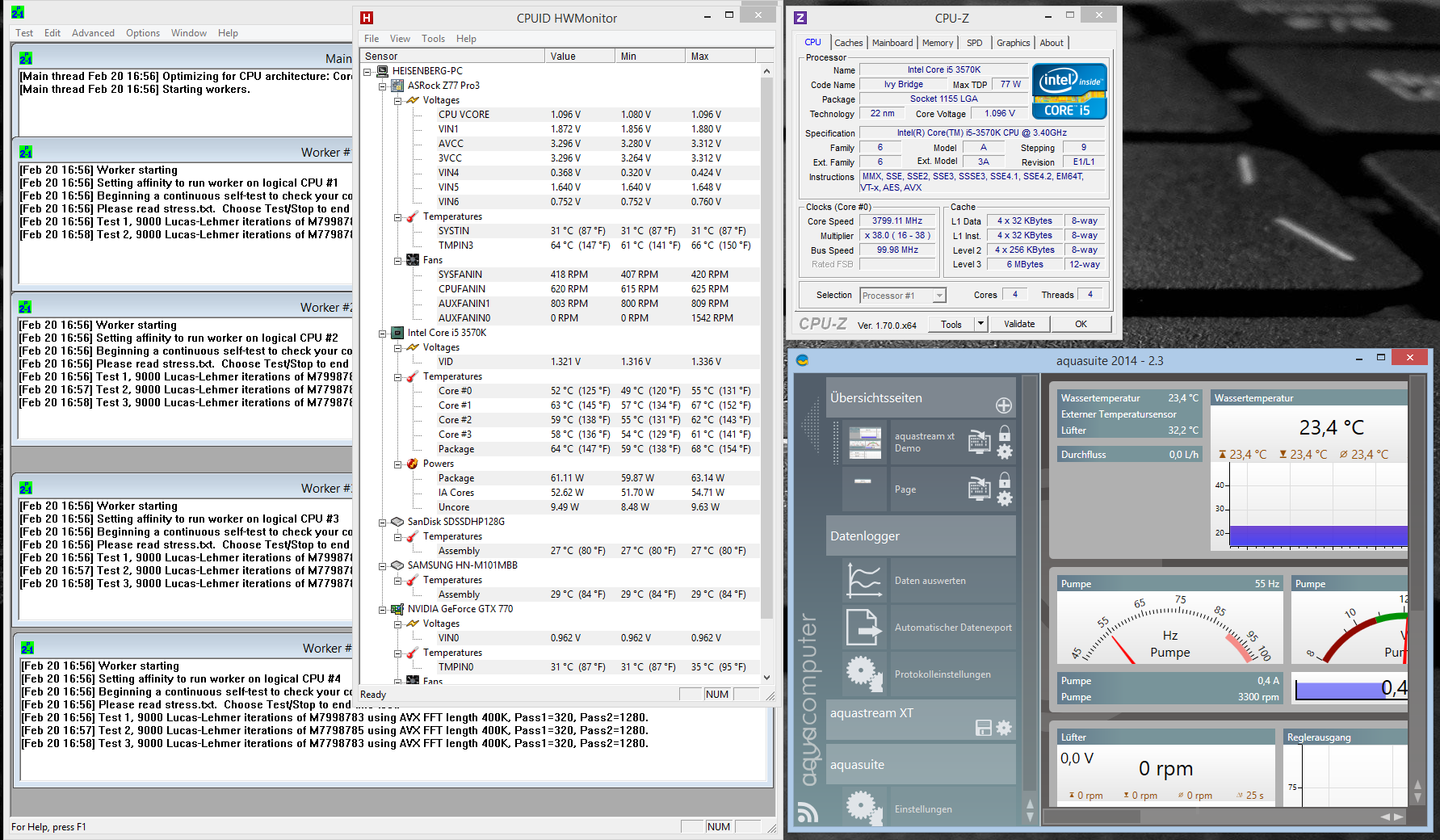Collapse the HEISENBERG-PC tree node

[x=367, y=71]
